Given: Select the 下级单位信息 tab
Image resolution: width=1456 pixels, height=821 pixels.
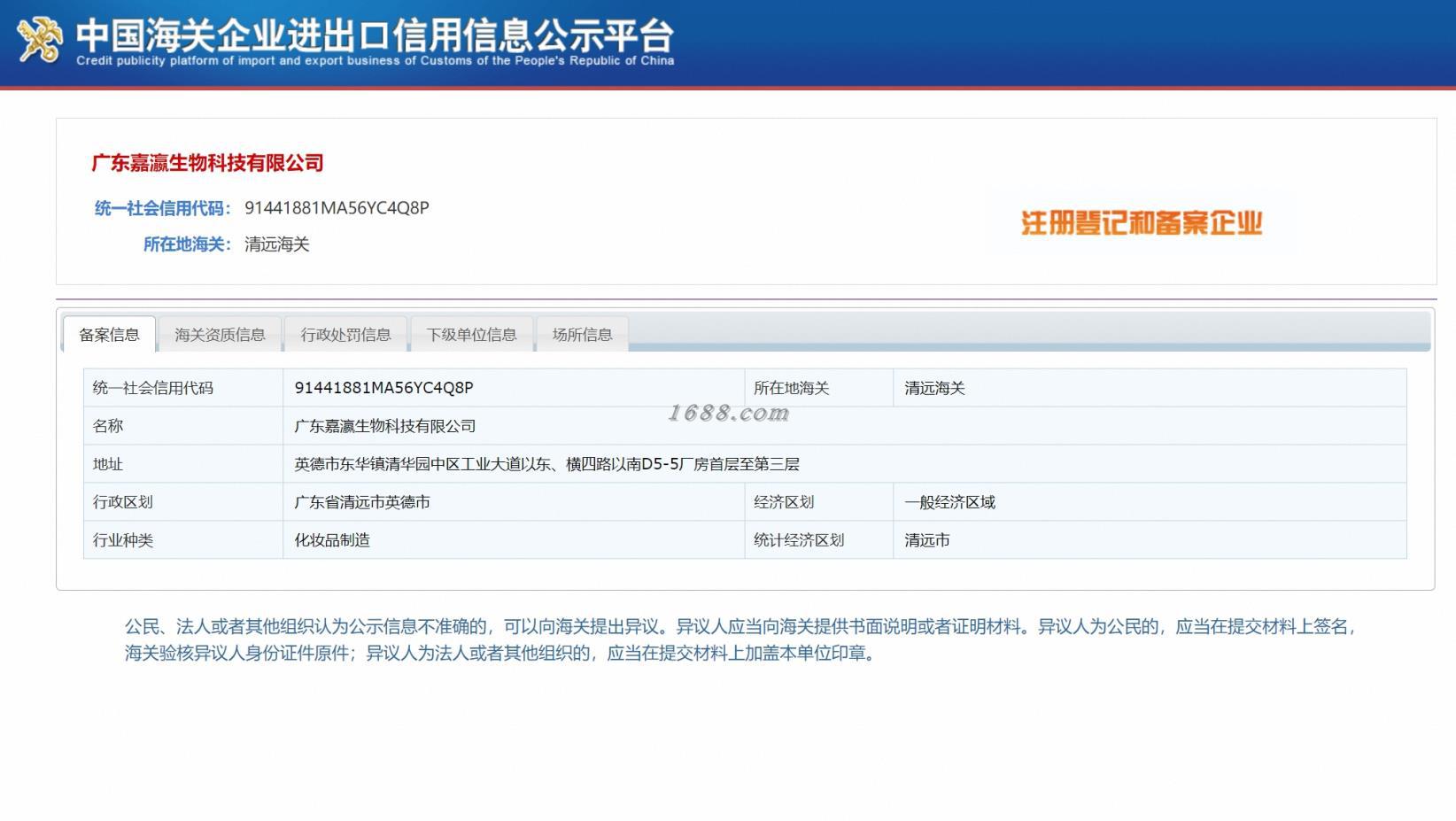Looking at the screenshot, I should (x=471, y=335).
